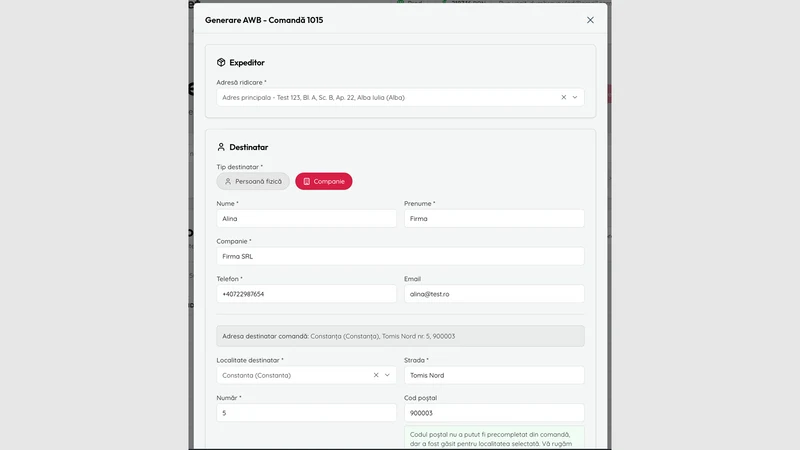800x450 pixels.
Task: Clear the Localitate destinatar selection
Action: point(376,375)
